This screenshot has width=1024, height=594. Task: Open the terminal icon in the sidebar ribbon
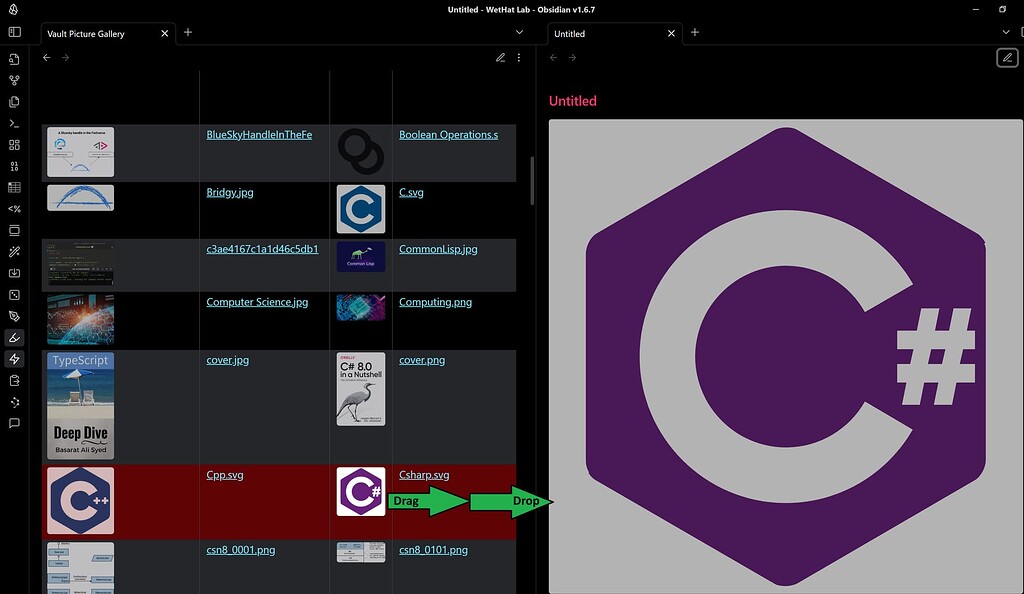13,123
